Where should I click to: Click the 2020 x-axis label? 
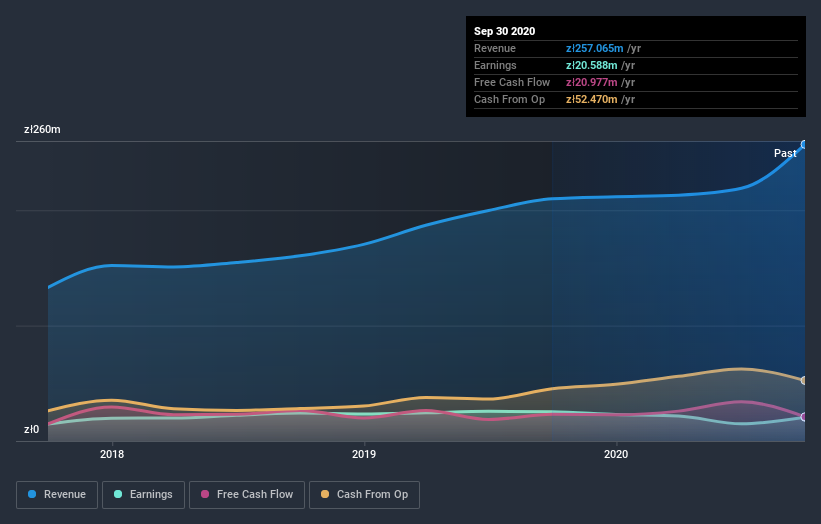point(616,454)
